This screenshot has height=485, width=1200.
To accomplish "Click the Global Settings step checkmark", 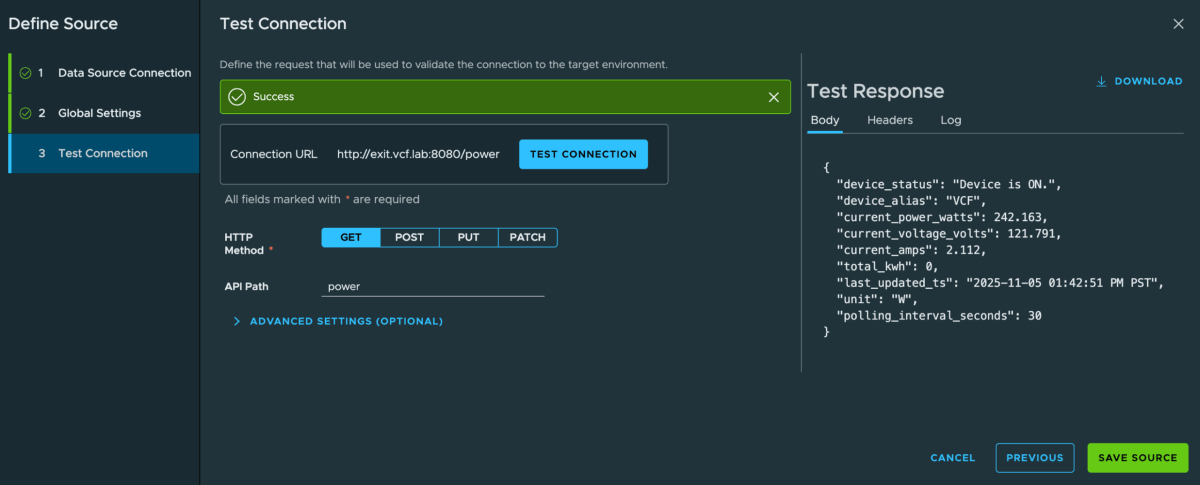I will coord(25,113).
